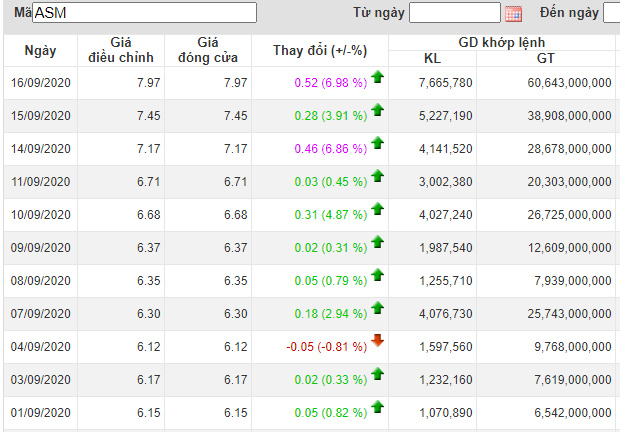Image resolution: width=620 pixels, height=432 pixels.
Task: Click the green up arrow for 07/09/2020
Action: (x=378, y=308)
